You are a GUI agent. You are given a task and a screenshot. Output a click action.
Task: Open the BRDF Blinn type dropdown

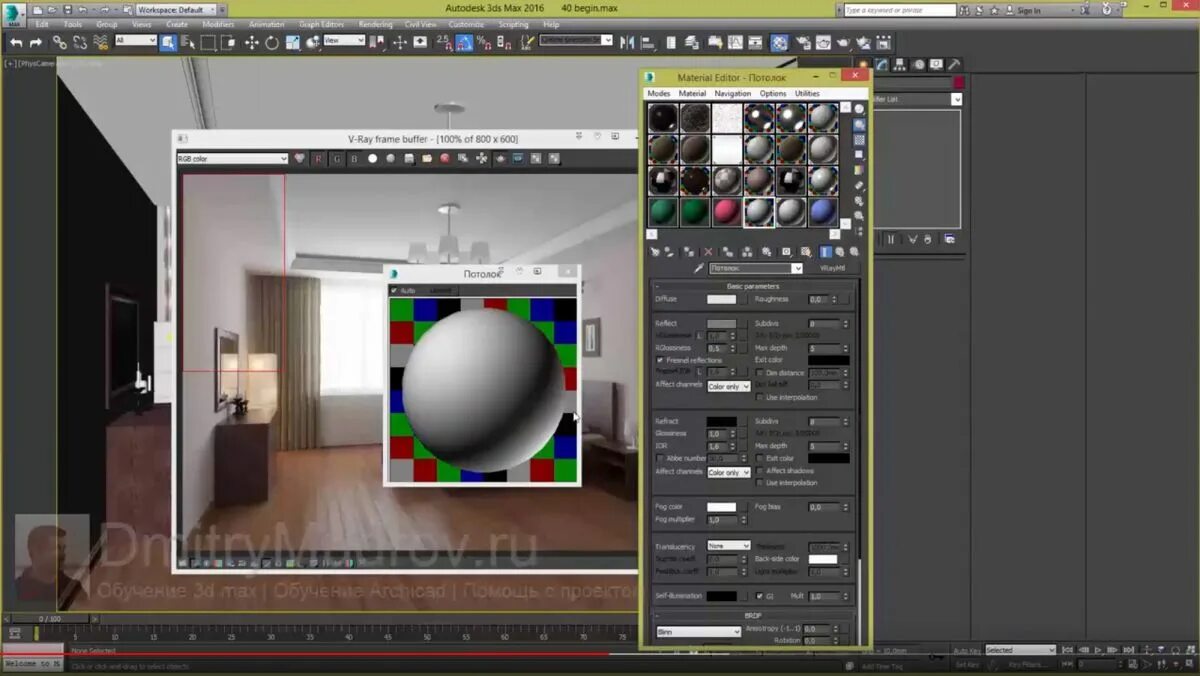(x=698, y=632)
